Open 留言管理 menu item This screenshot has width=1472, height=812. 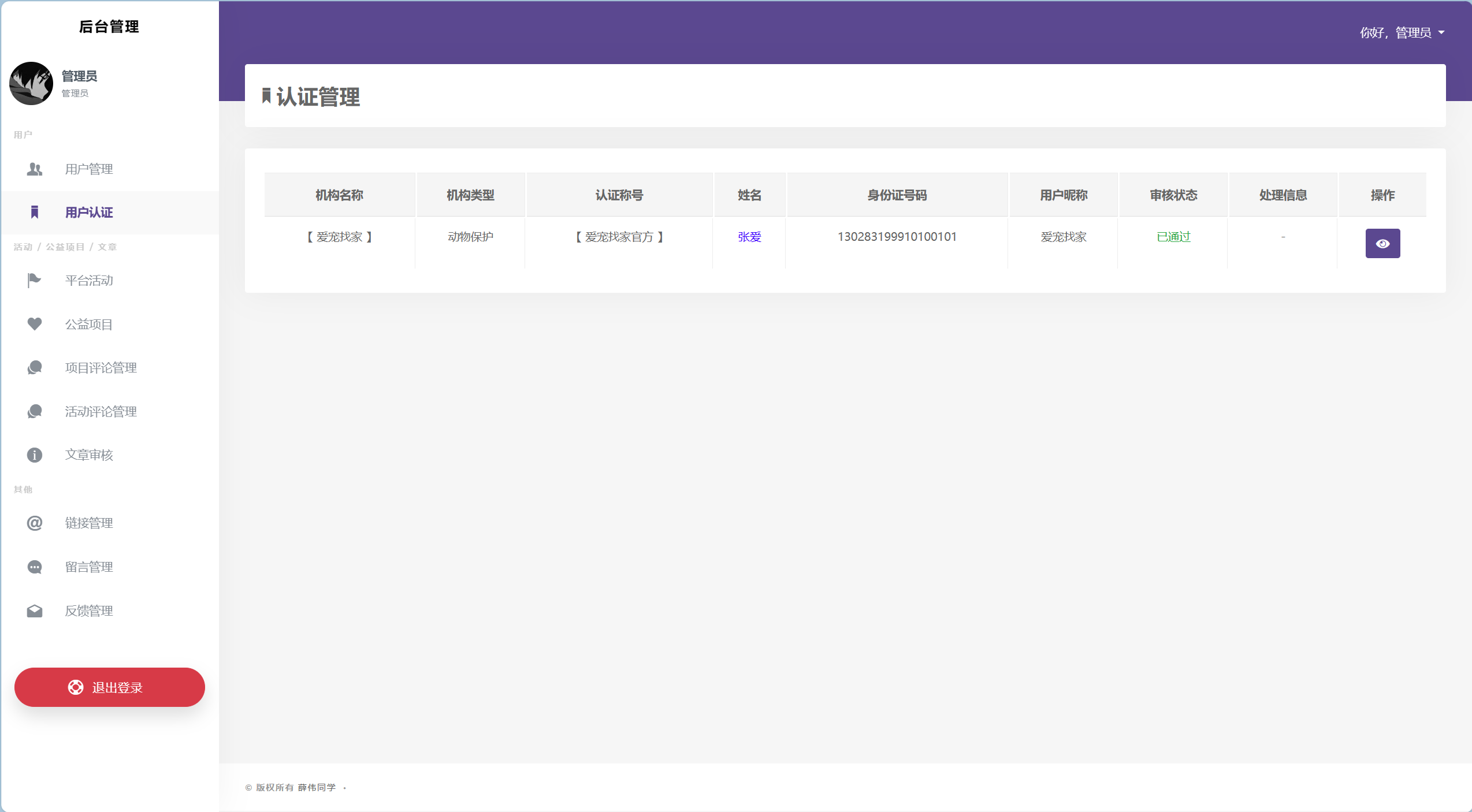[89, 567]
